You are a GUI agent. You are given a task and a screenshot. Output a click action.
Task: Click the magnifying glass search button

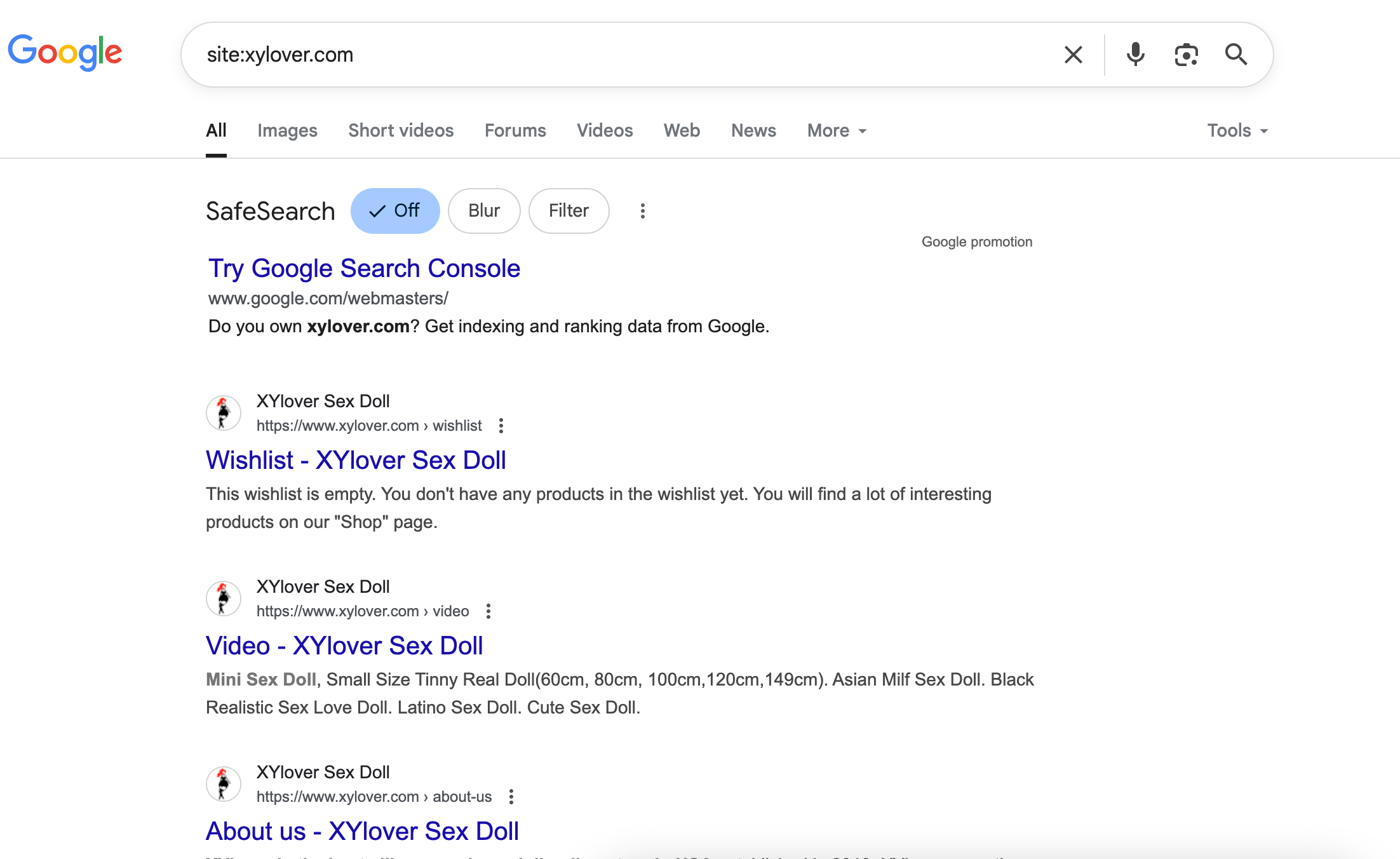click(x=1236, y=55)
